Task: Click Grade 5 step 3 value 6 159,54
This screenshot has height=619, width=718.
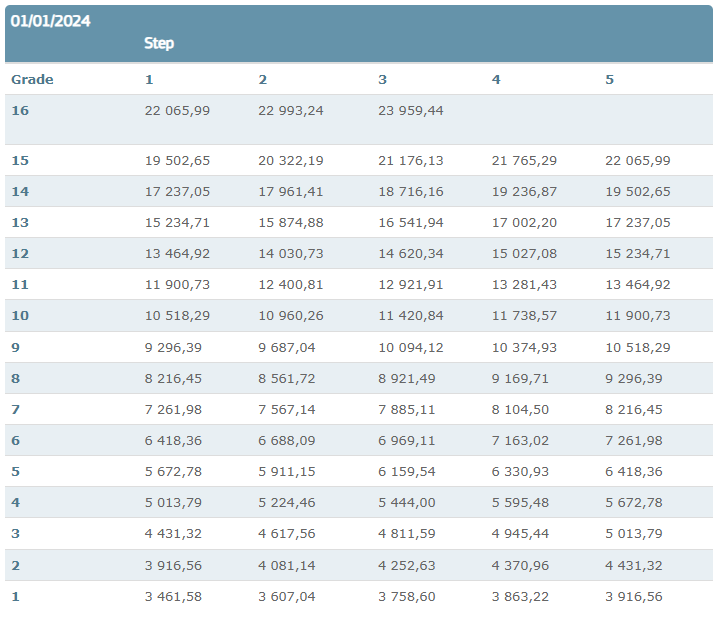Action: pos(410,471)
